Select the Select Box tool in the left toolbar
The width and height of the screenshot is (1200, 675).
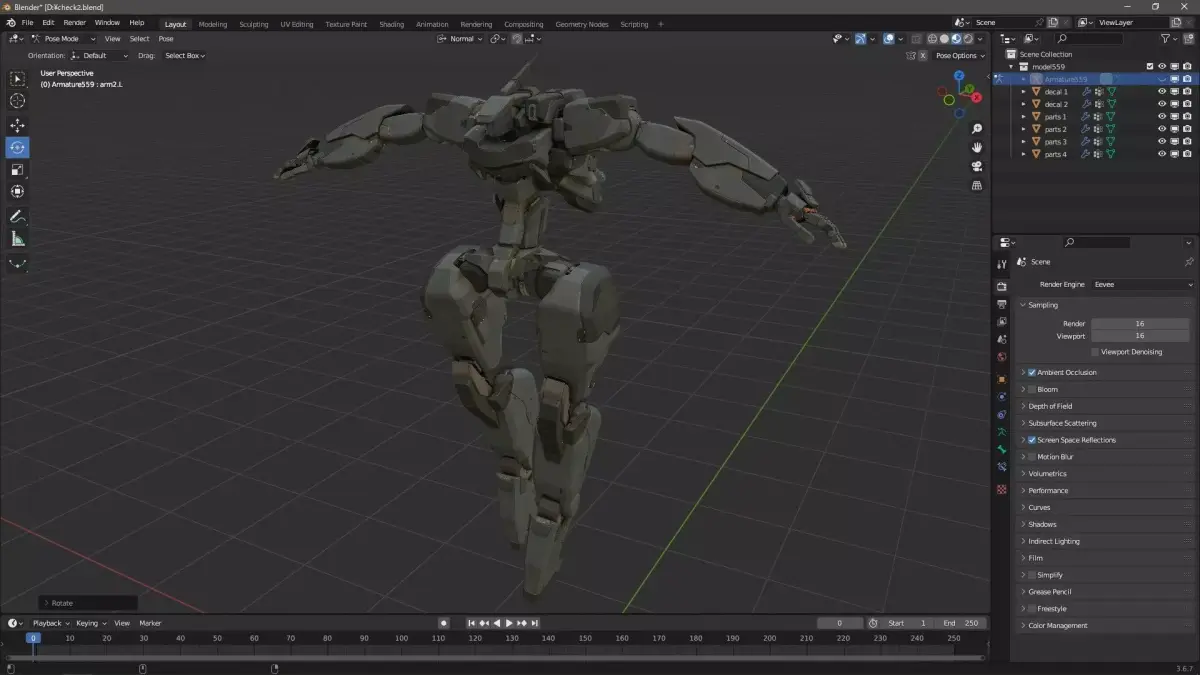tap(18, 78)
